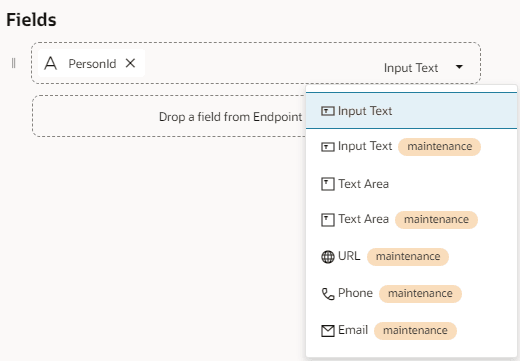Click the maintenance badge next to Email
Viewport: 520px width, 361px height.
point(415,331)
